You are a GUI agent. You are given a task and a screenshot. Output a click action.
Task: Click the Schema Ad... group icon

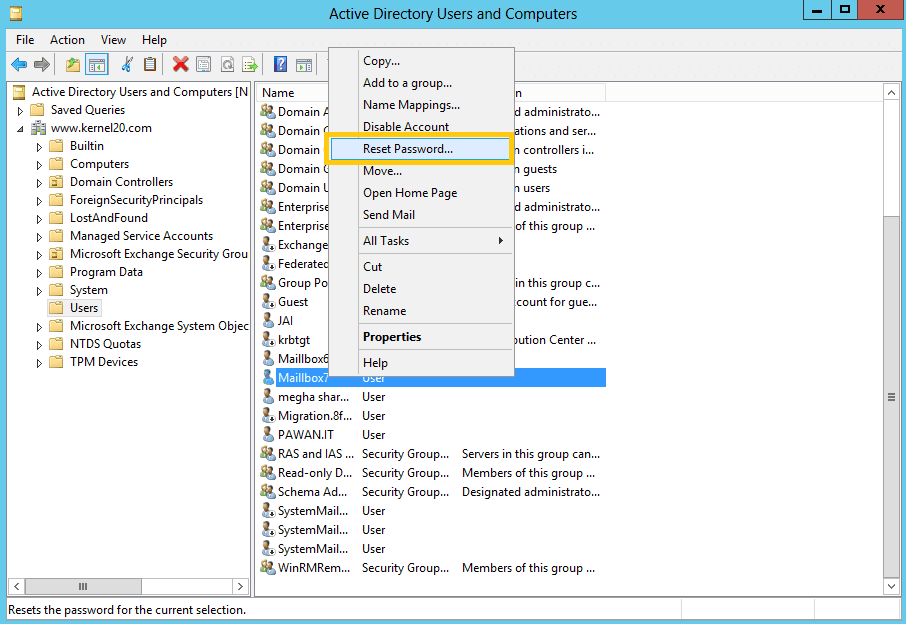[x=268, y=491]
